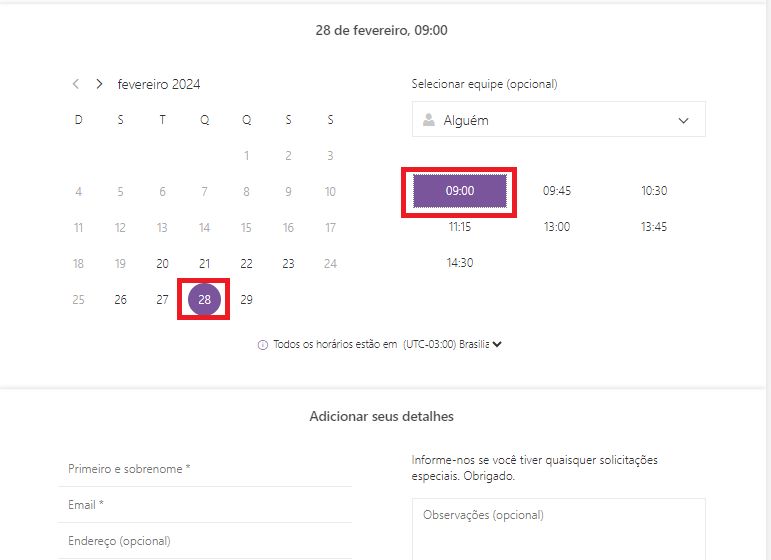
Task: Choose the 10:30 time slot
Action: click(x=654, y=191)
